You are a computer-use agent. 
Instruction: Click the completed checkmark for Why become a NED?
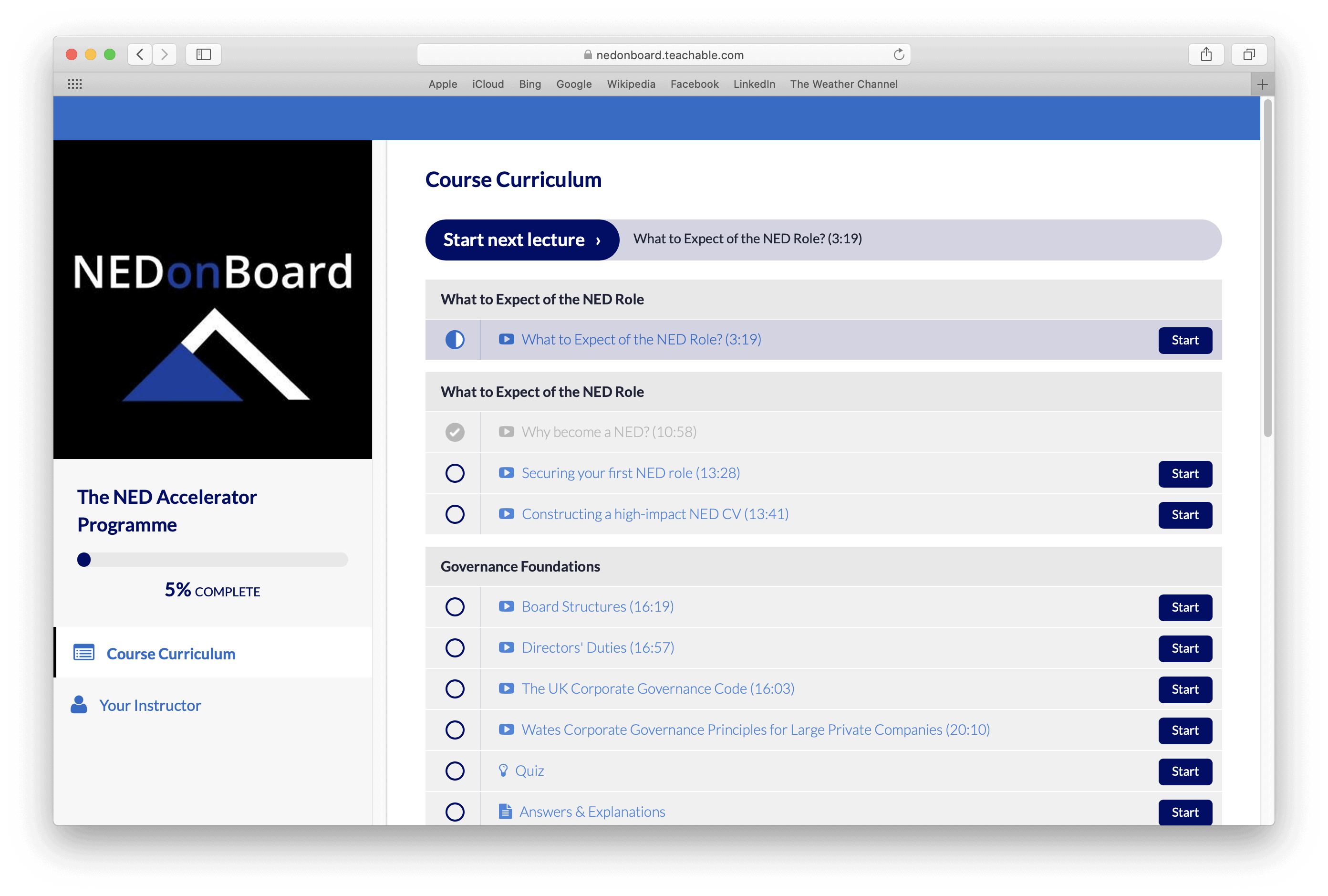(455, 432)
